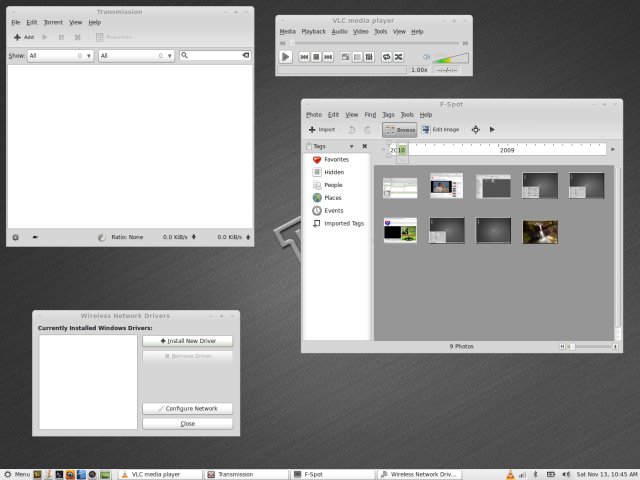640x480 pixels.
Task: Start the F-Spot slideshow play icon
Action: point(492,129)
